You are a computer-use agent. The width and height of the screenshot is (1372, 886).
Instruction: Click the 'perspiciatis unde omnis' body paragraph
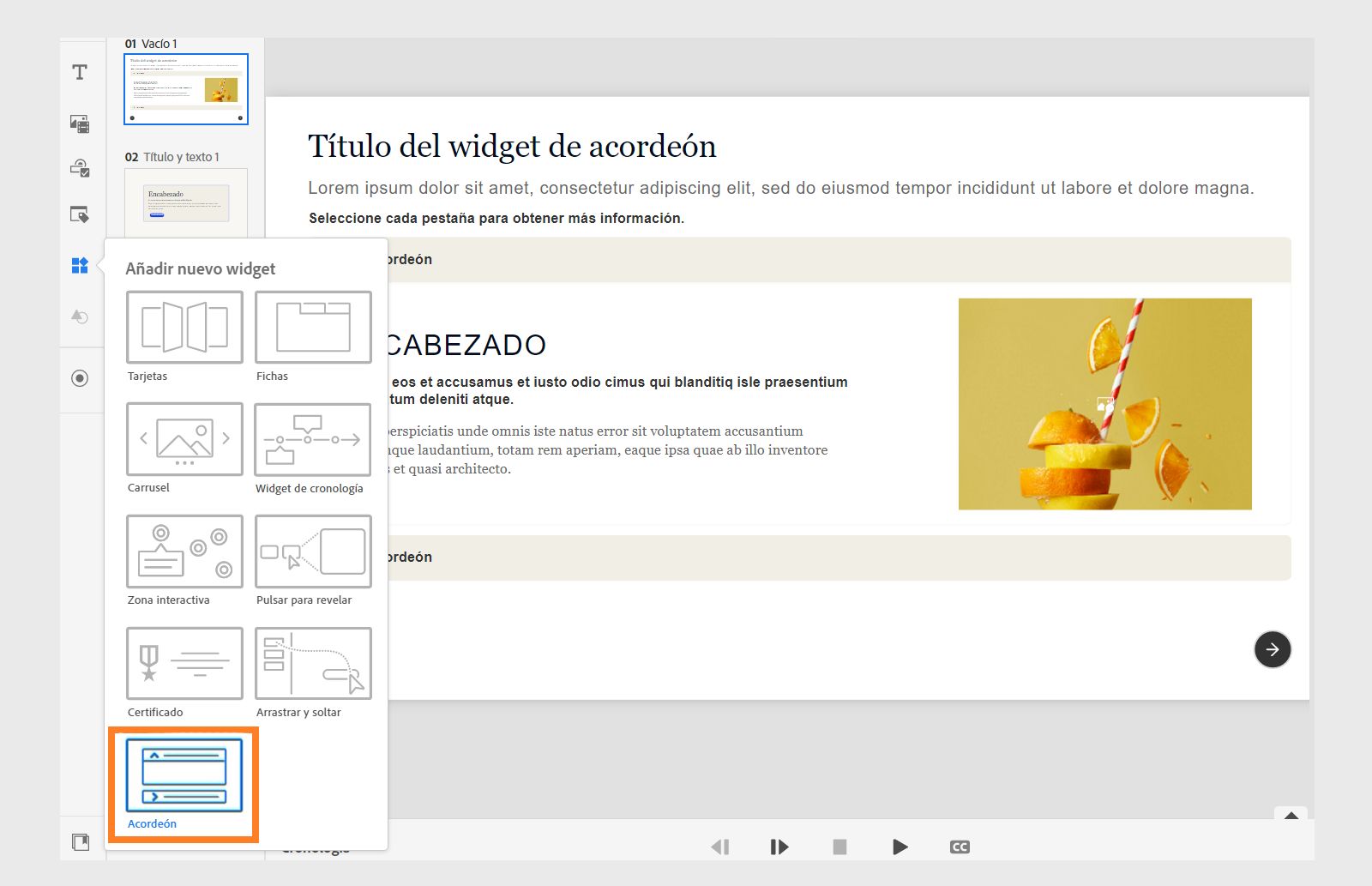[607, 450]
